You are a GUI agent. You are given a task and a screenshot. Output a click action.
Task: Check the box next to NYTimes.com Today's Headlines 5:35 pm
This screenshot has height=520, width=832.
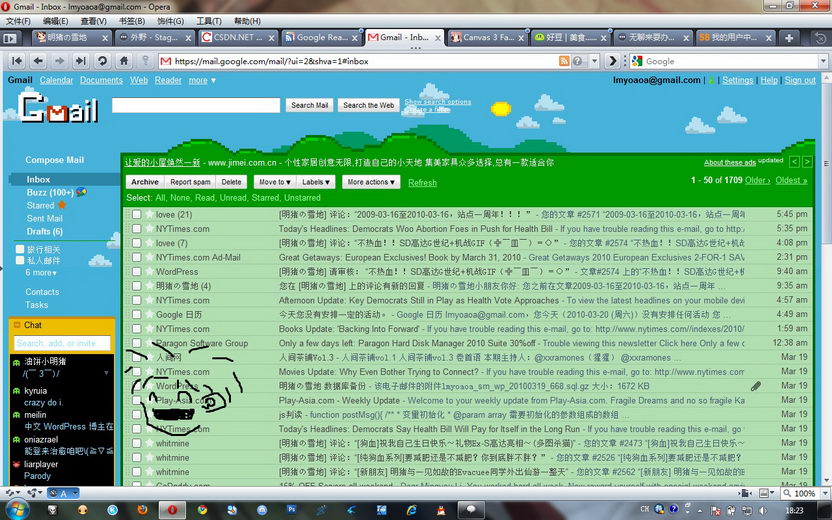pos(136,229)
